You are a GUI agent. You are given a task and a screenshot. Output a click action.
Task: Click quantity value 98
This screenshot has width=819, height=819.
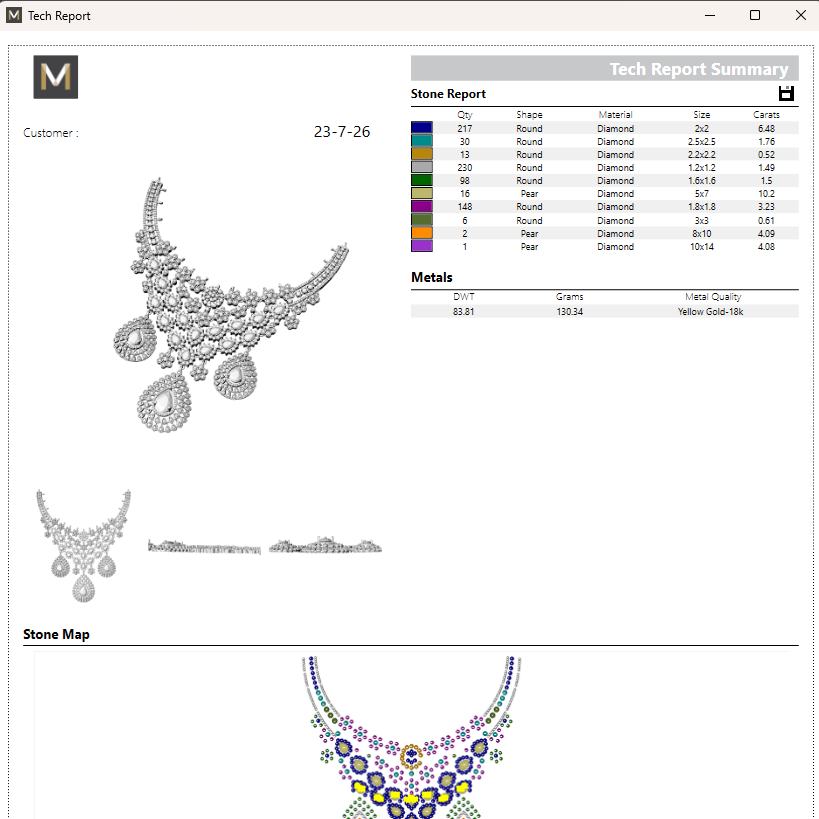click(x=464, y=181)
